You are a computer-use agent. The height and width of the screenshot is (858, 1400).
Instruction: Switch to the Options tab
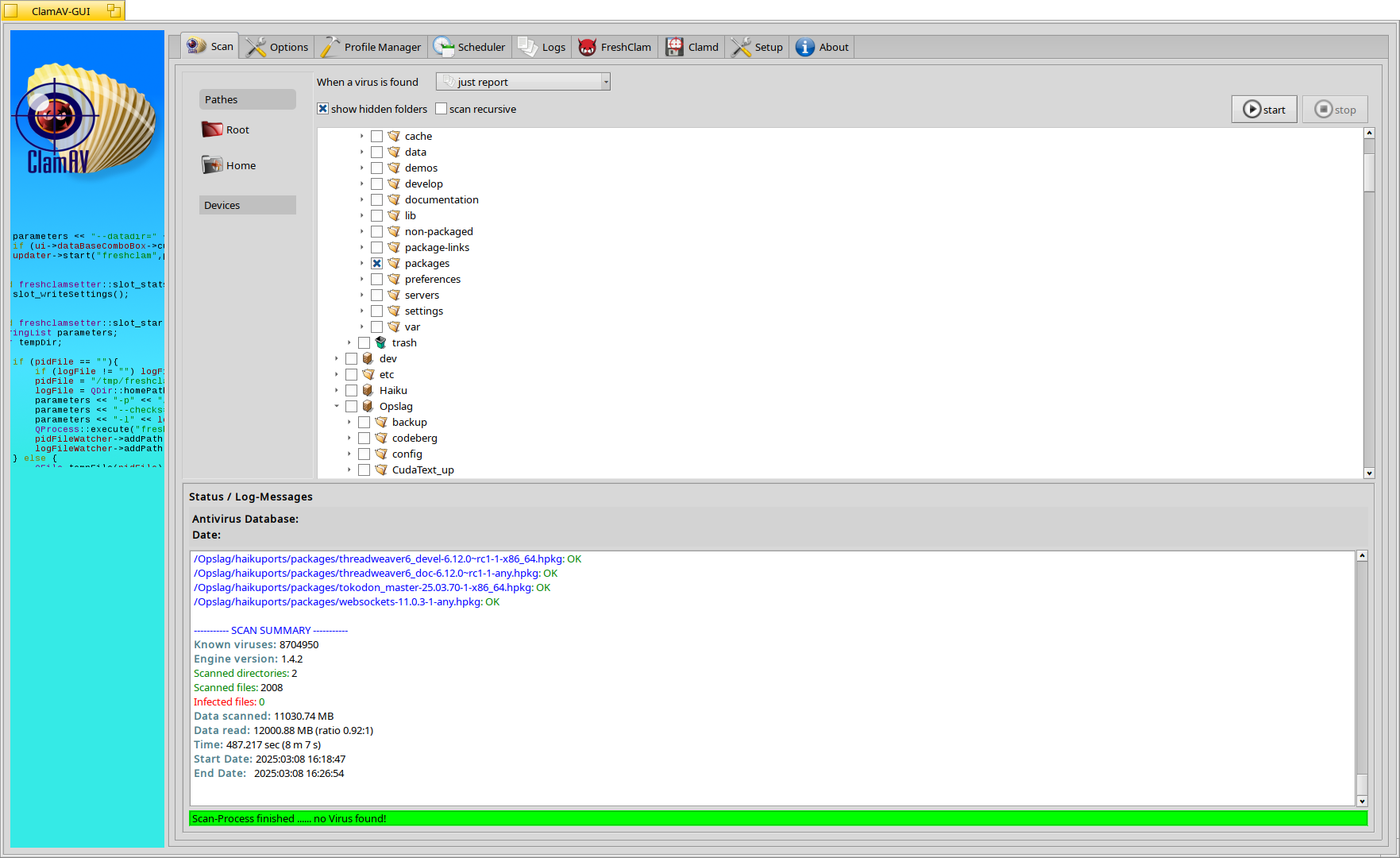(278, 48)
